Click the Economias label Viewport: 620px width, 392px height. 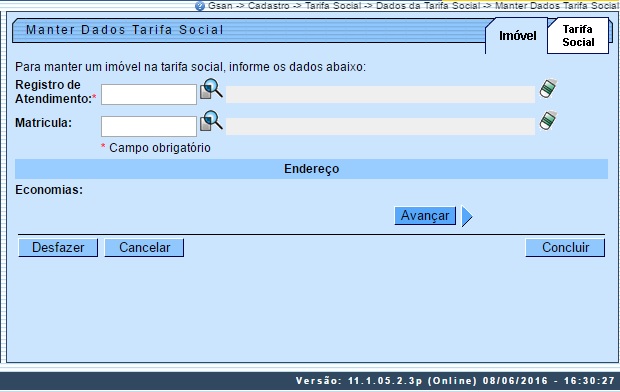coord(49,190)
